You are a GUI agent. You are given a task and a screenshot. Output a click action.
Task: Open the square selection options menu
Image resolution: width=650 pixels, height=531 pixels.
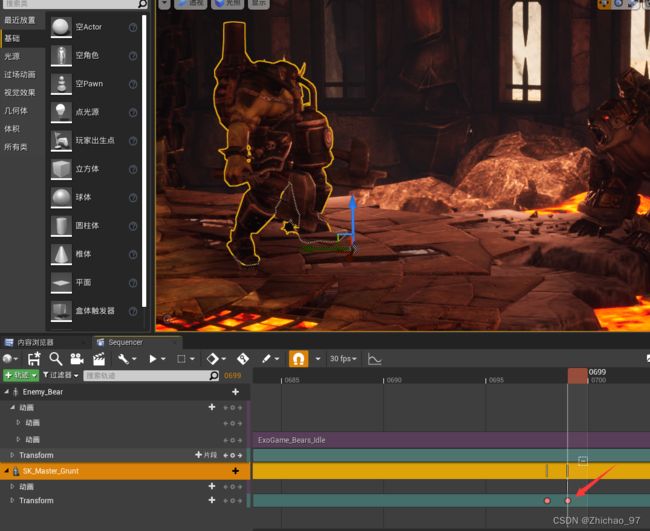[185, 359]
